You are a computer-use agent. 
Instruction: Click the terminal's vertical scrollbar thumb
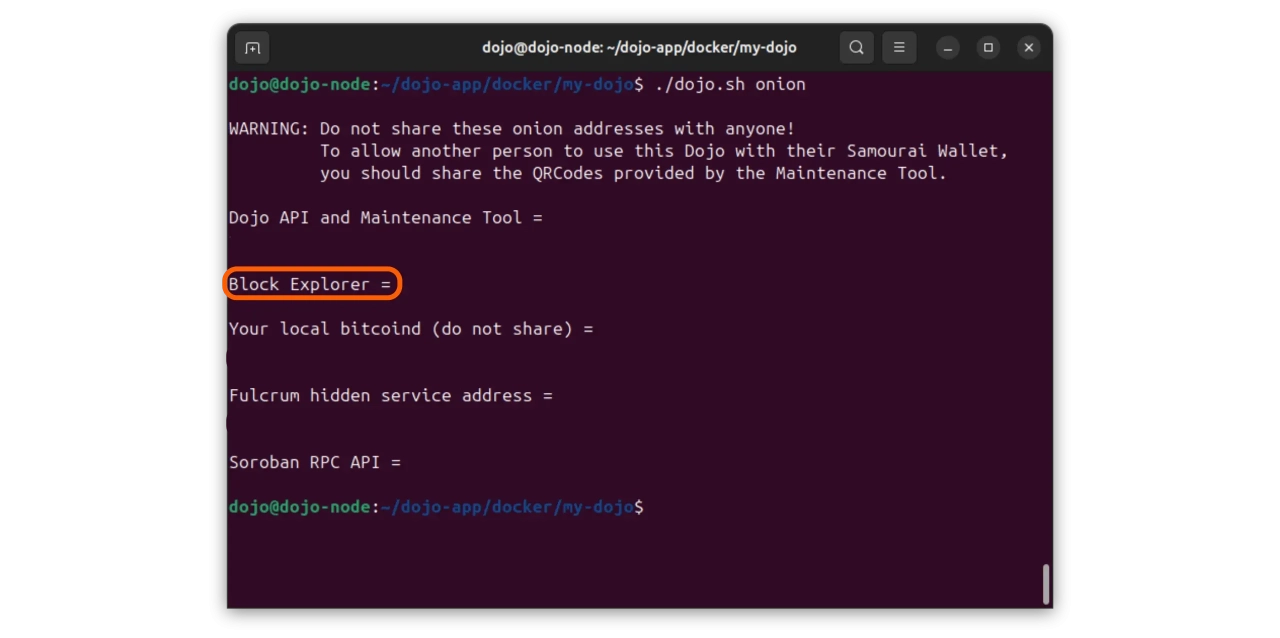(1046, 584)
